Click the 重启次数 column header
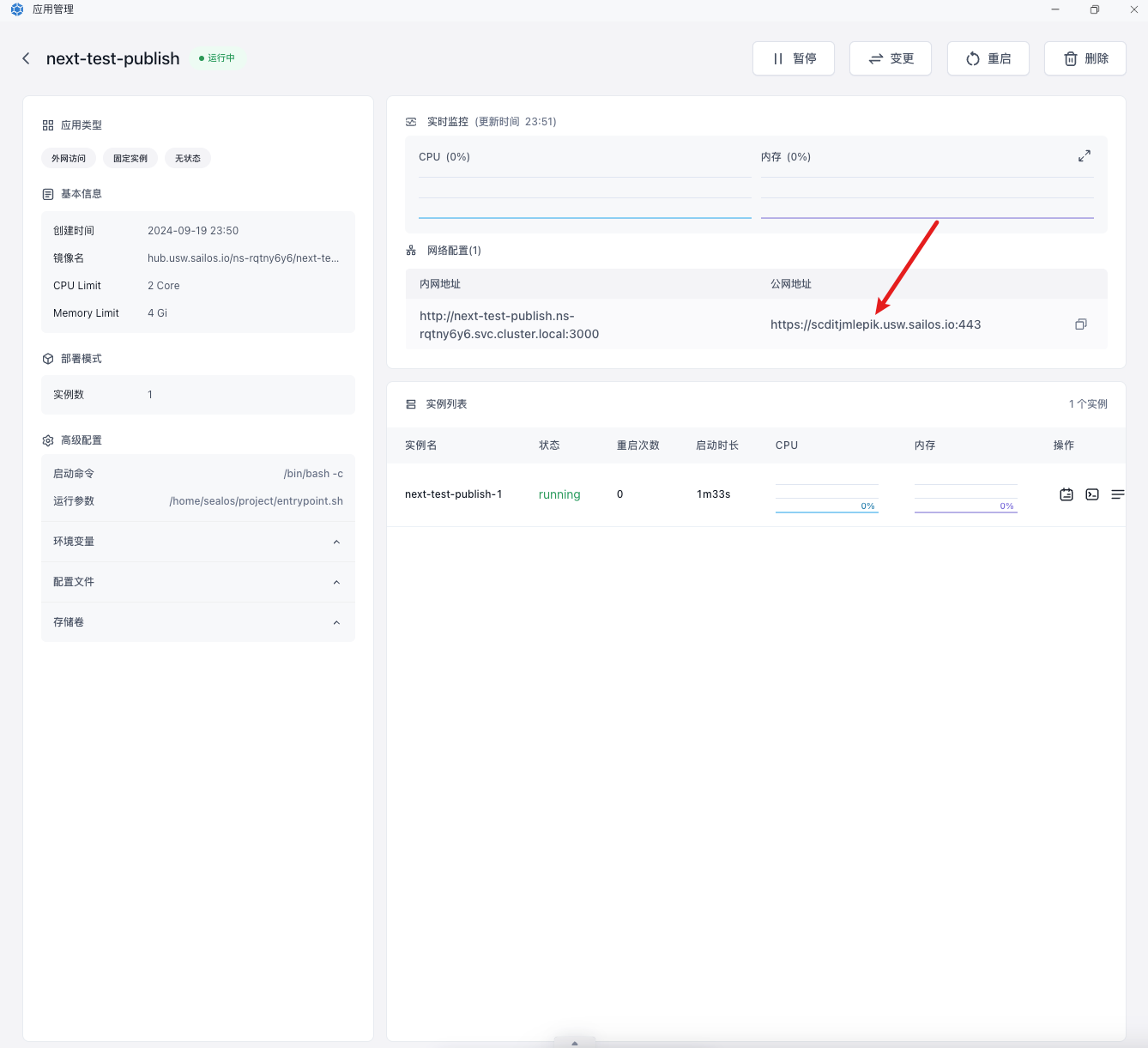Screen dimensions: 1148x1048 (x=638, y=445)
